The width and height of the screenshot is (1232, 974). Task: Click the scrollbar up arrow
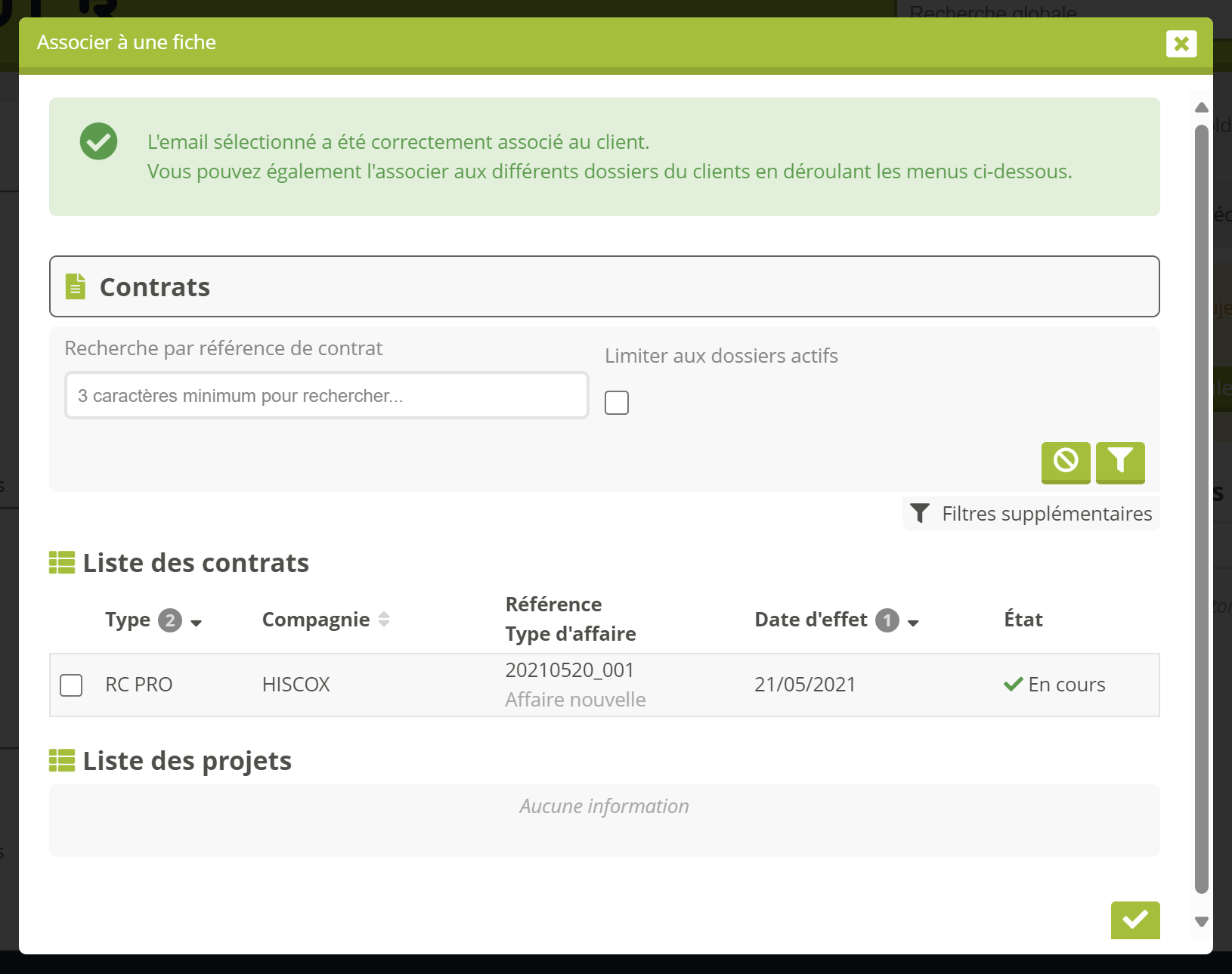click(1201, 107)
